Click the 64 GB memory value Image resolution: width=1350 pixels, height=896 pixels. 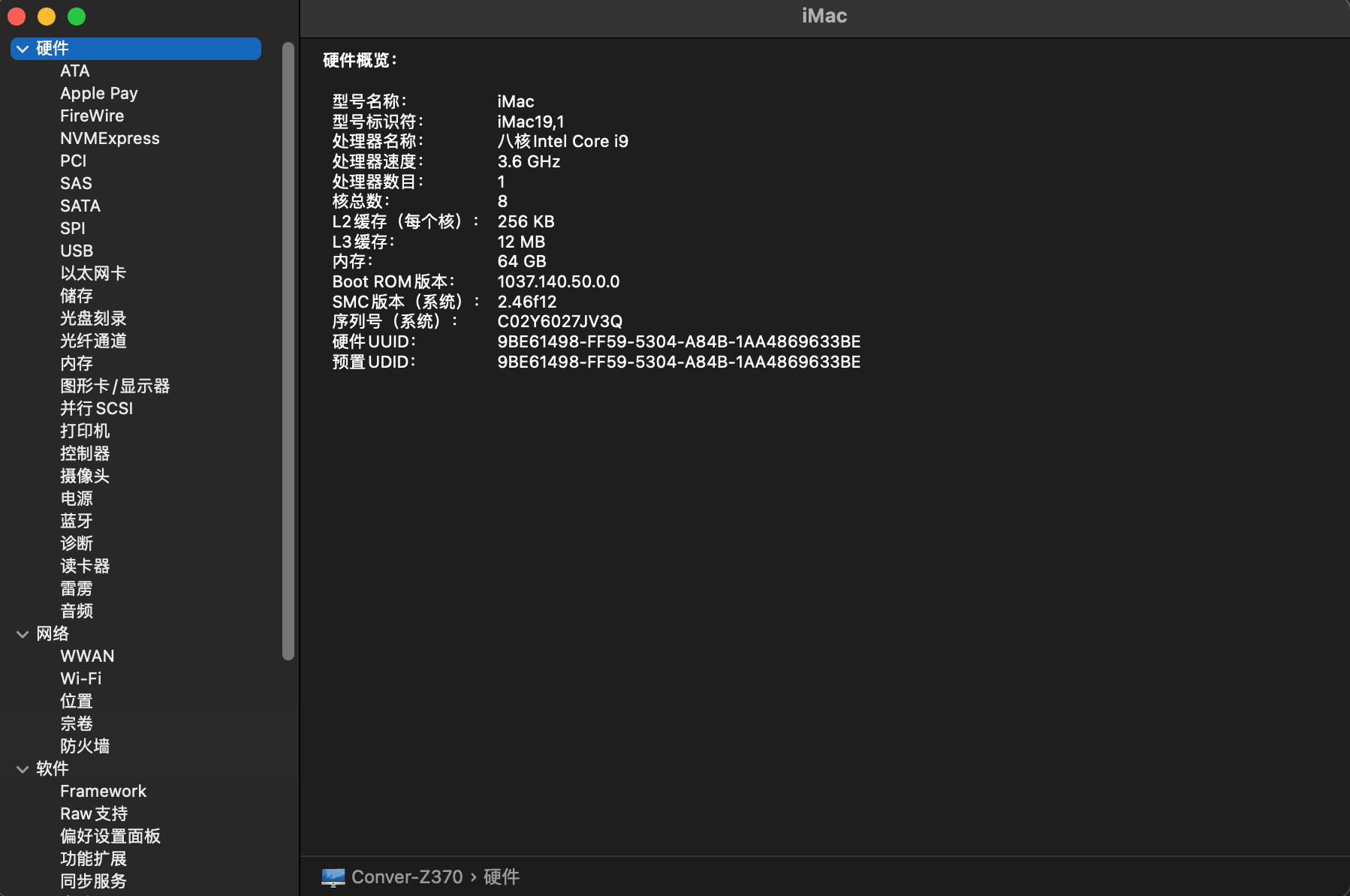point(522,262)
